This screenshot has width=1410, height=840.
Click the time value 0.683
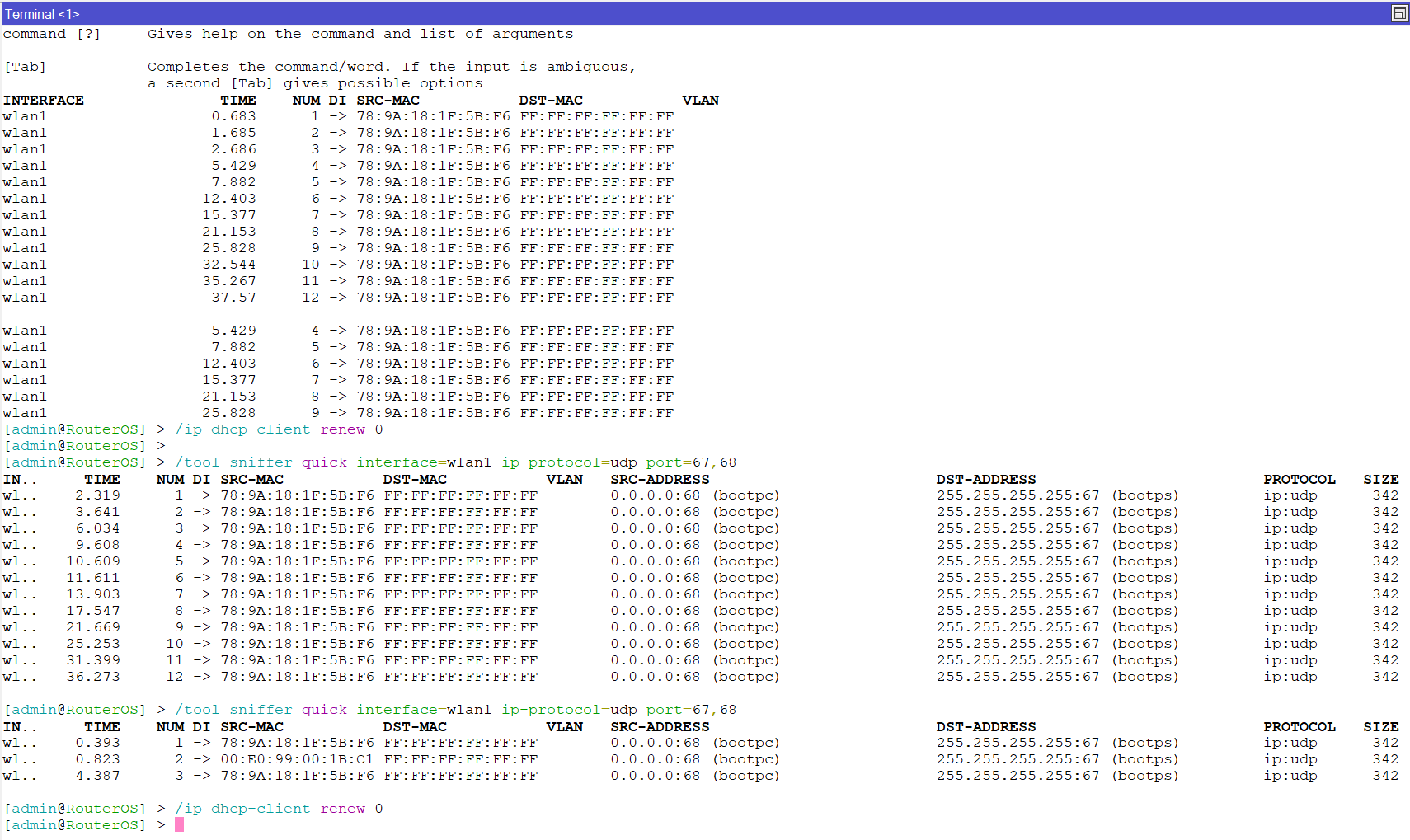pyautogui.click(x=233, y=116)
